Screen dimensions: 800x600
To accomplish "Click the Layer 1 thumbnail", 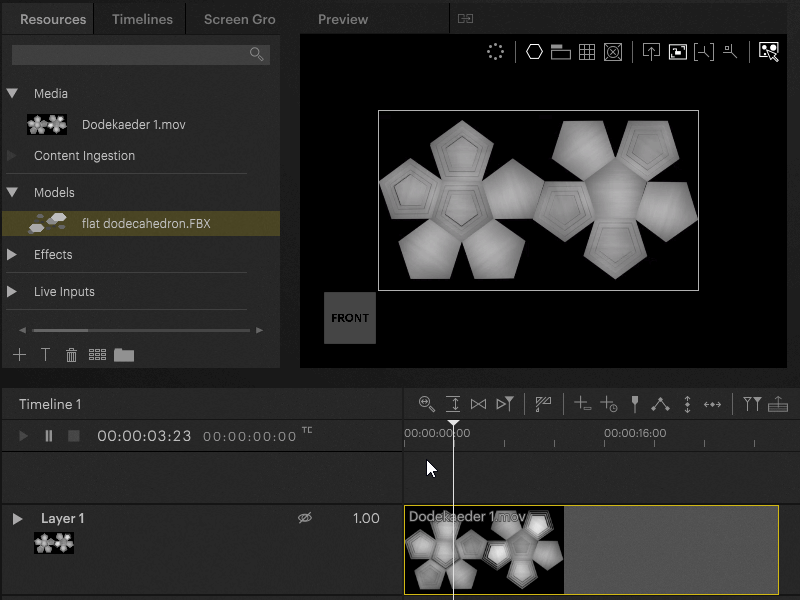I will pos(54,543).
